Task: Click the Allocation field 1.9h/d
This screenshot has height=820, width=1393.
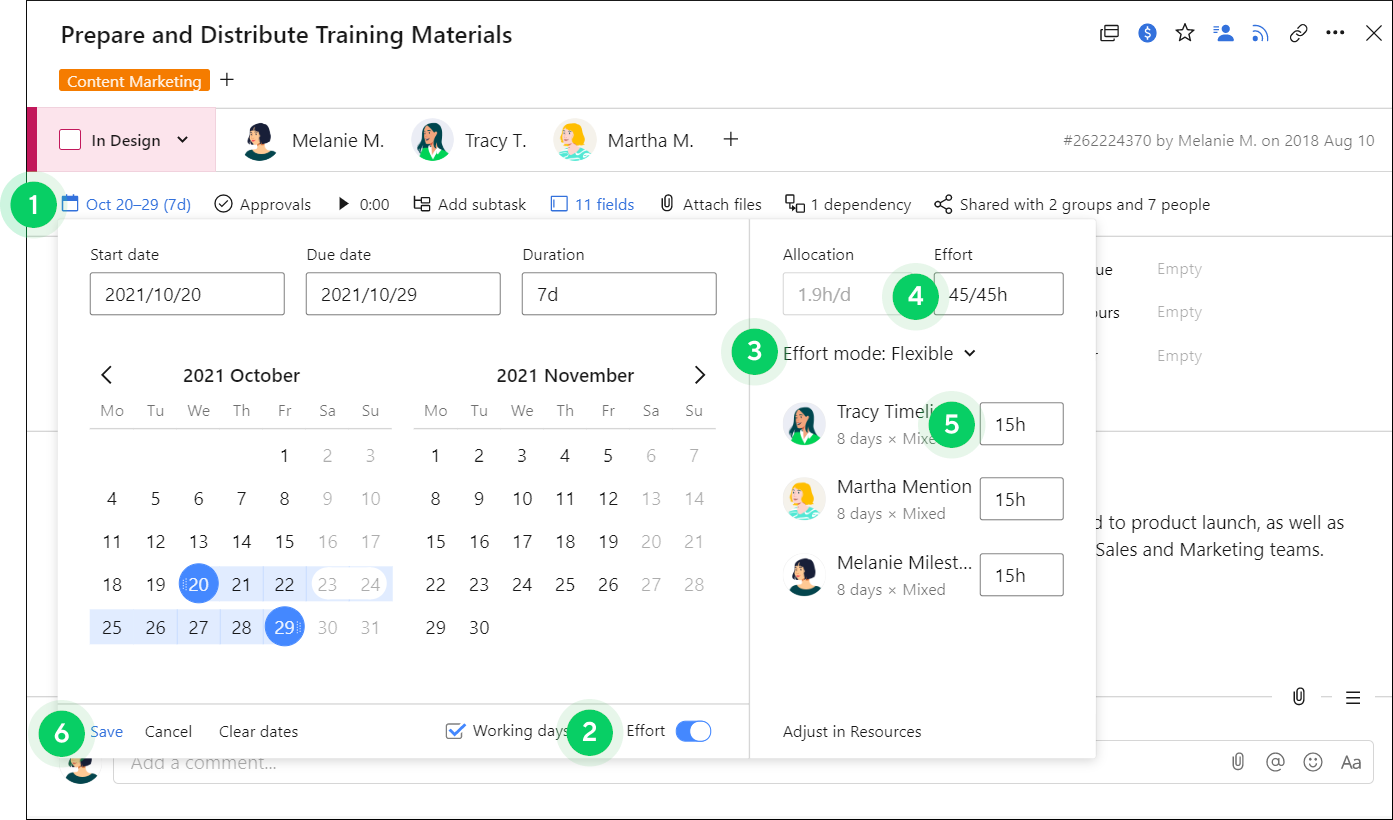Action: (x=848, y=294)
